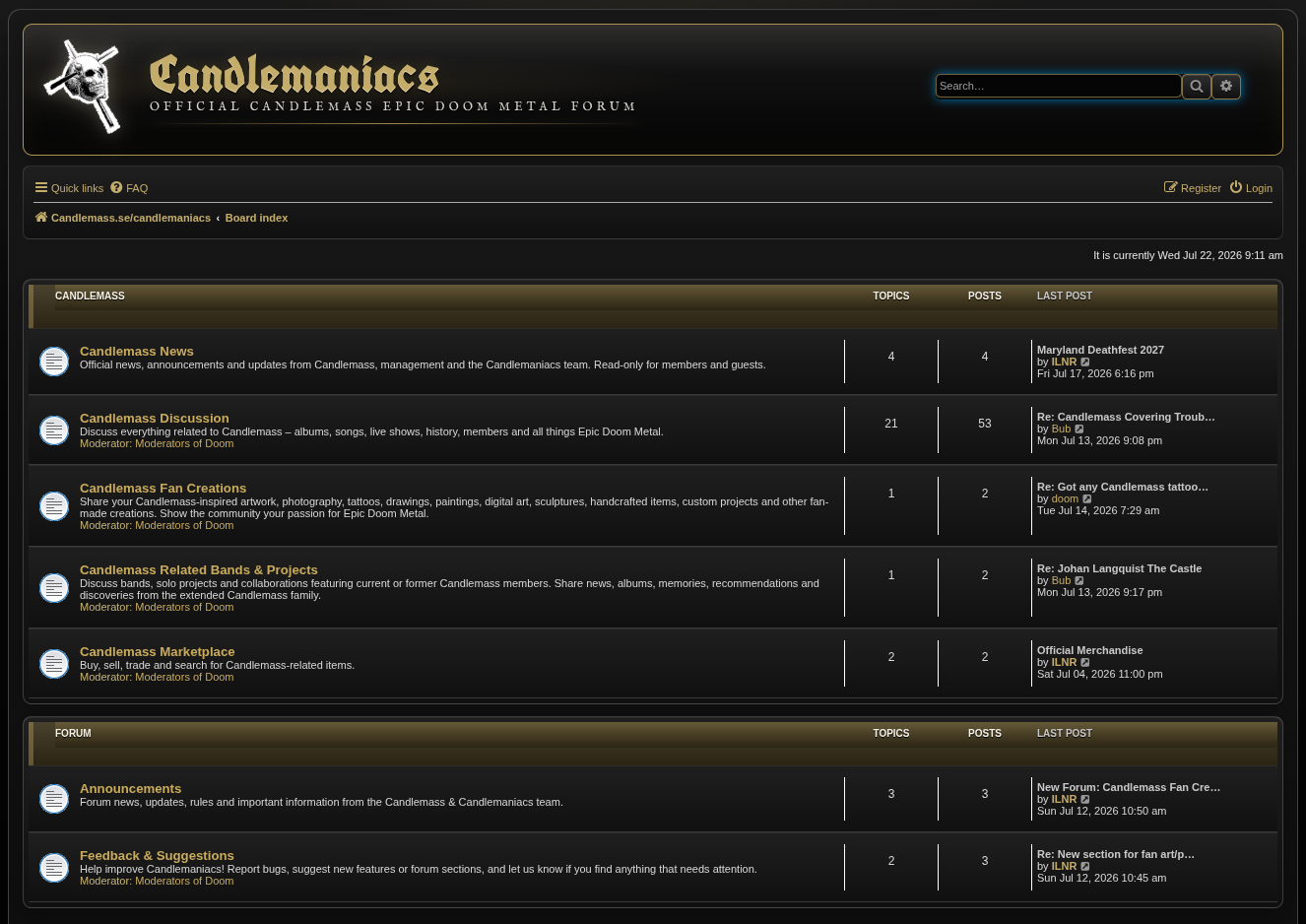The image size is (1306, 924).
Task: Click the post count 53 for Candlemass Discussion
Action: coord(985,425)
